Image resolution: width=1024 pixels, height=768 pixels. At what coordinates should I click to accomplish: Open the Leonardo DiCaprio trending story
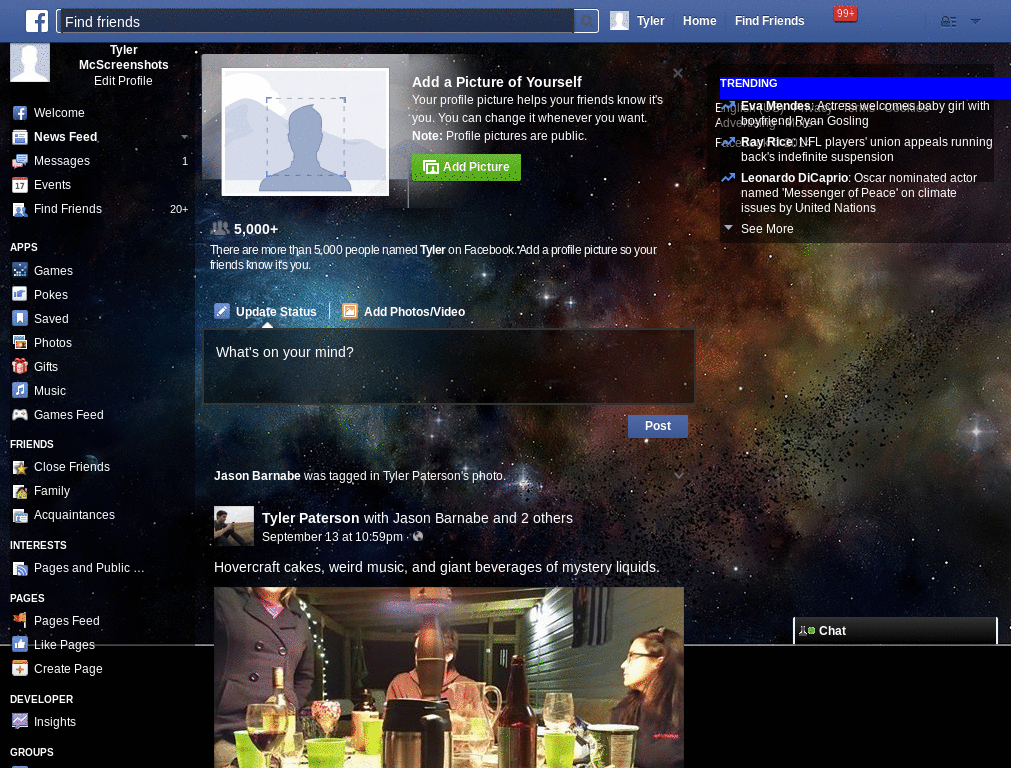coord(858,193)
